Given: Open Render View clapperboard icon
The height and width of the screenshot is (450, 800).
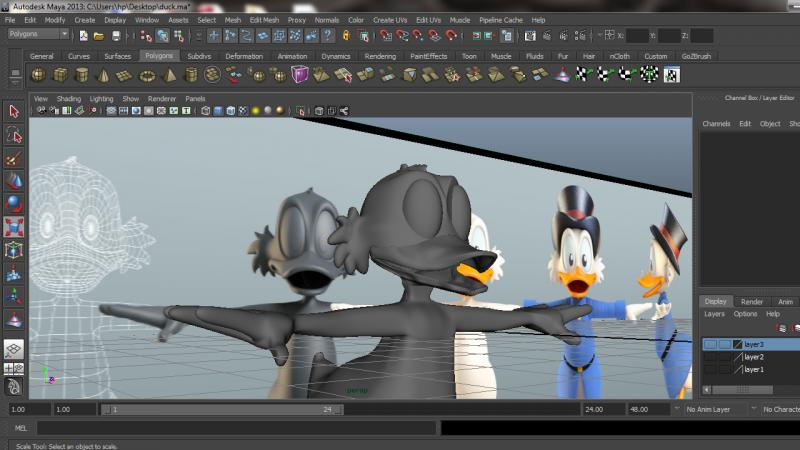Looking at the screenshot, I should [530, 36].
